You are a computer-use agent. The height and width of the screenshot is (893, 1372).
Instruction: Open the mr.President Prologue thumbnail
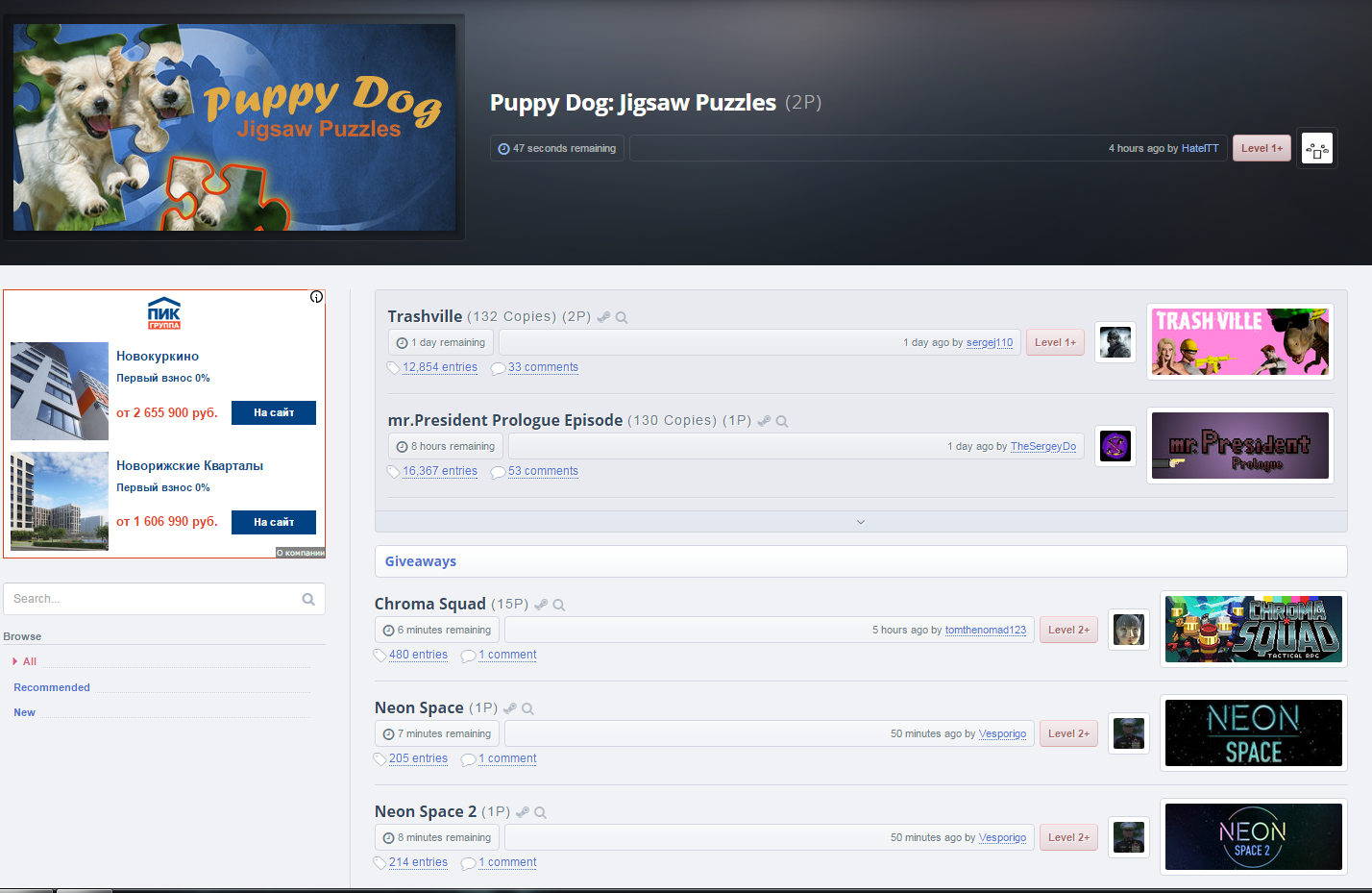coord(1240,445)
